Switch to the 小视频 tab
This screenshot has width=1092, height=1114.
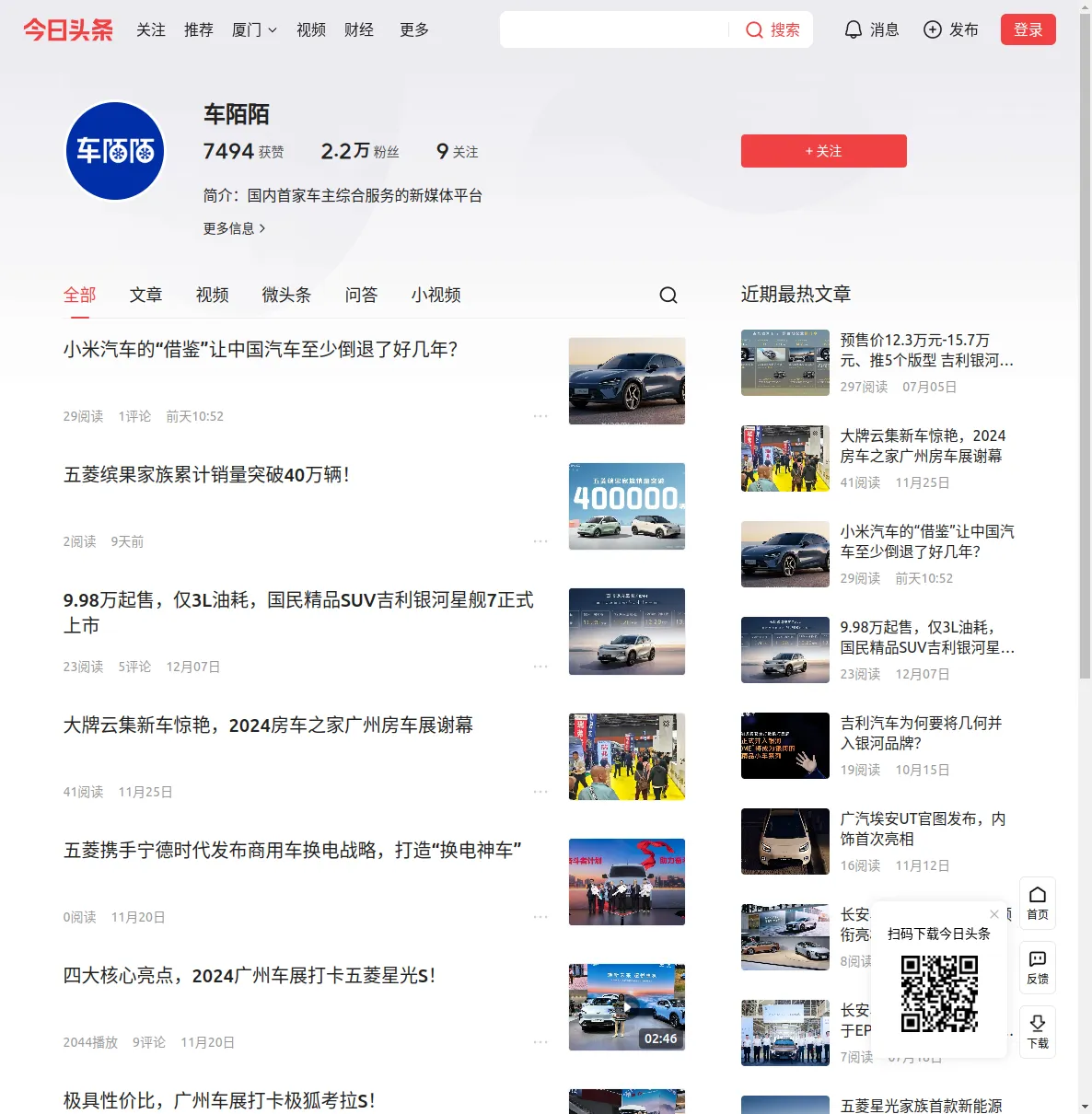click(436, 295)
